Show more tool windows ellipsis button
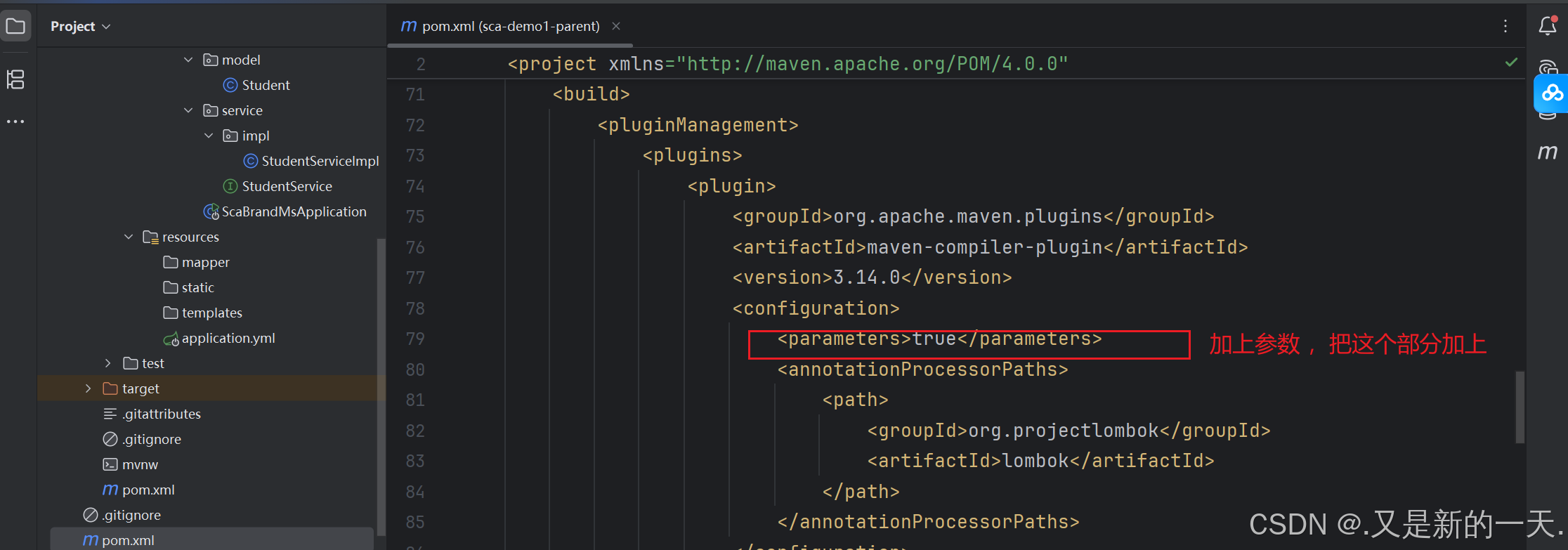Viewport: 1568px width, 550px height. coord(15,122)
